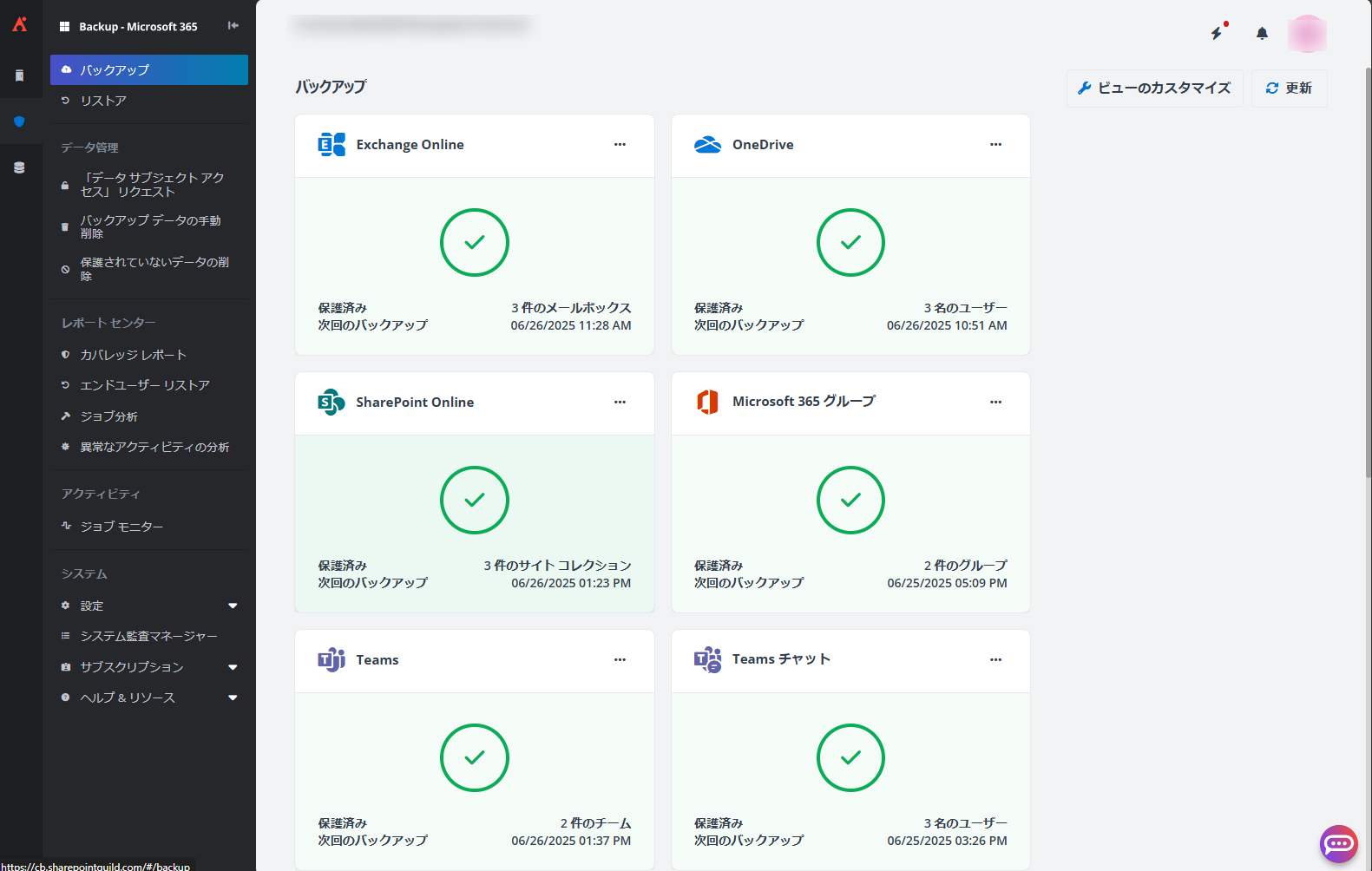Click the Exchange Online logo icon

[x=332, y=145]
